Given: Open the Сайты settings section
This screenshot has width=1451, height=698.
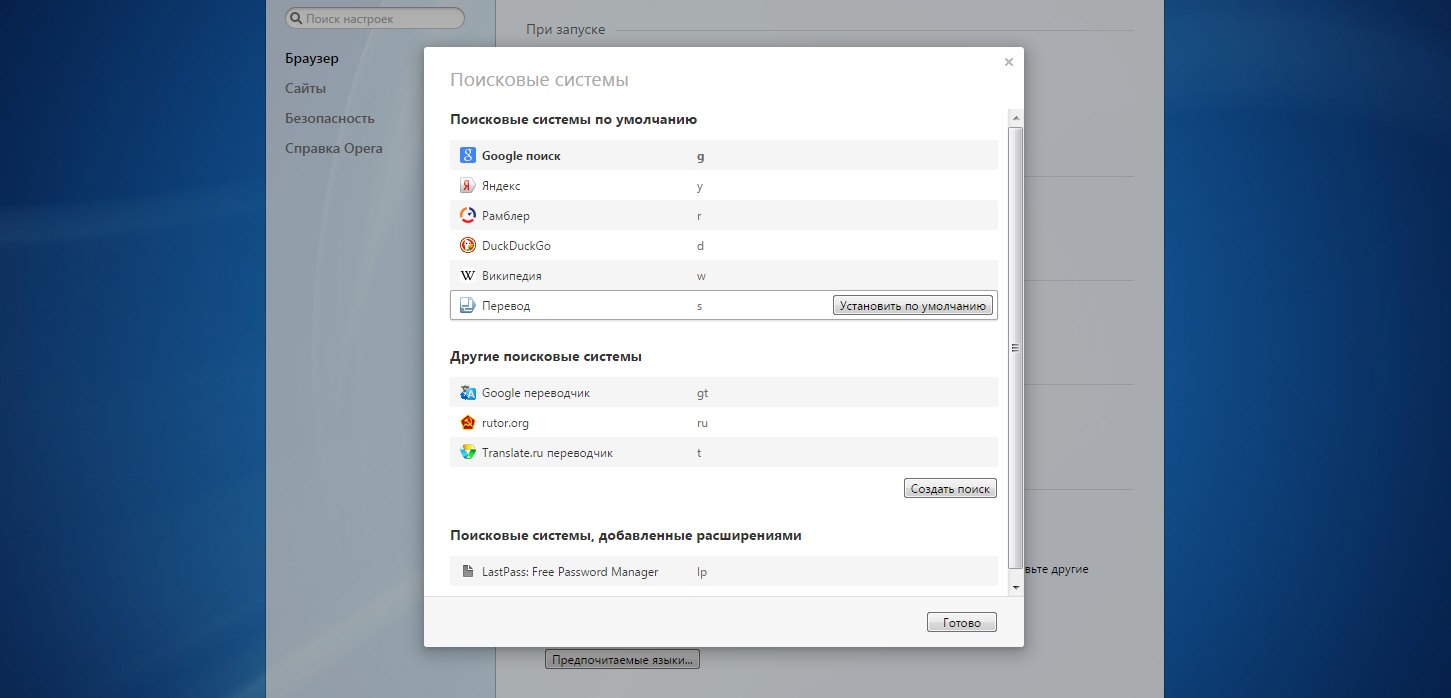Looking at the screenshot, I should tap(305, 88).
